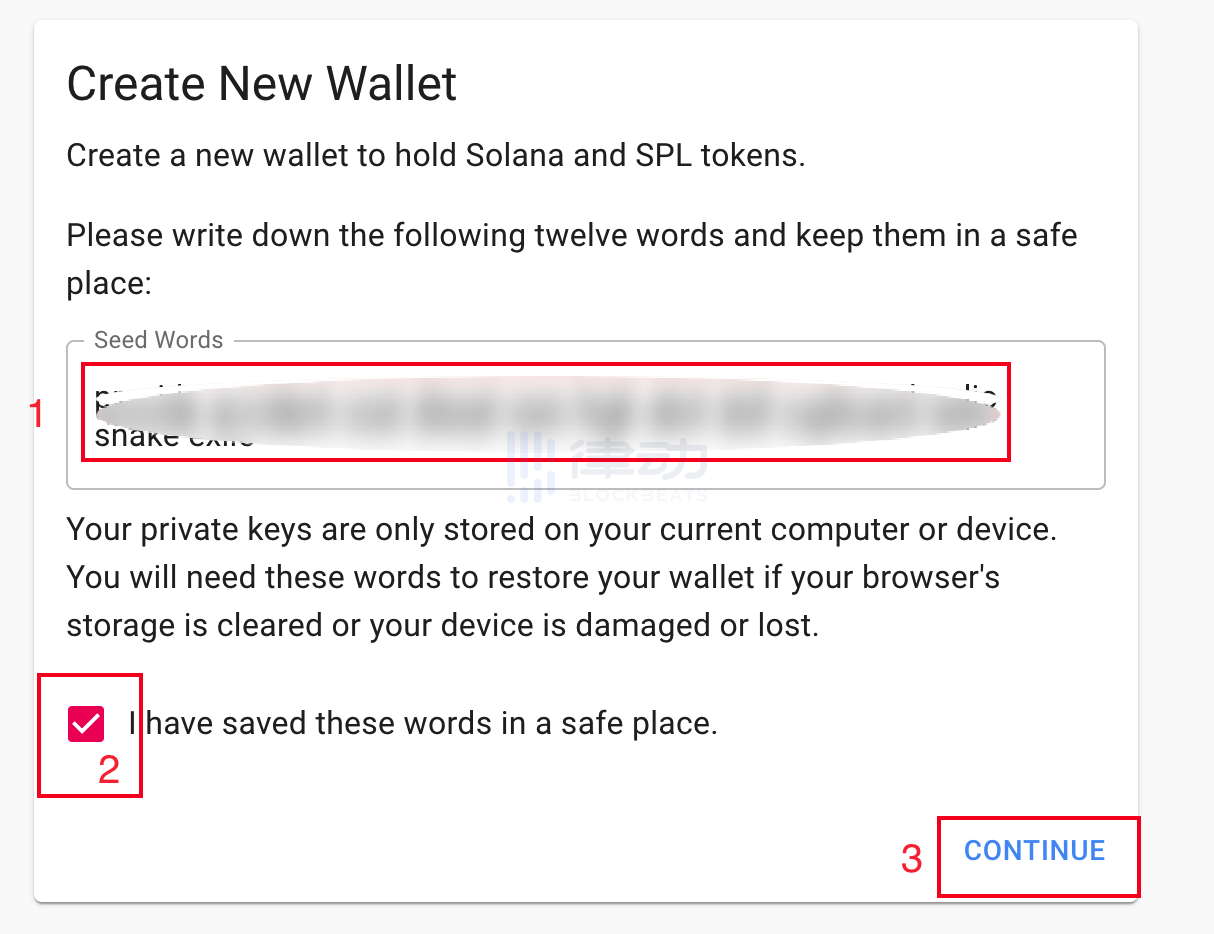
Task: Click the 'Seed Words' field label
Action: (158, 340)
